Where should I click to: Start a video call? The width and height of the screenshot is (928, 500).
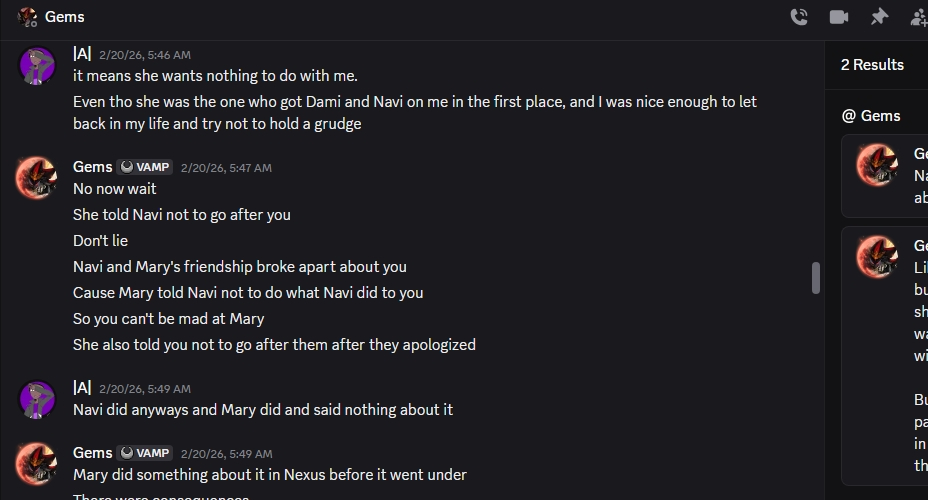[x=839, y=17]
